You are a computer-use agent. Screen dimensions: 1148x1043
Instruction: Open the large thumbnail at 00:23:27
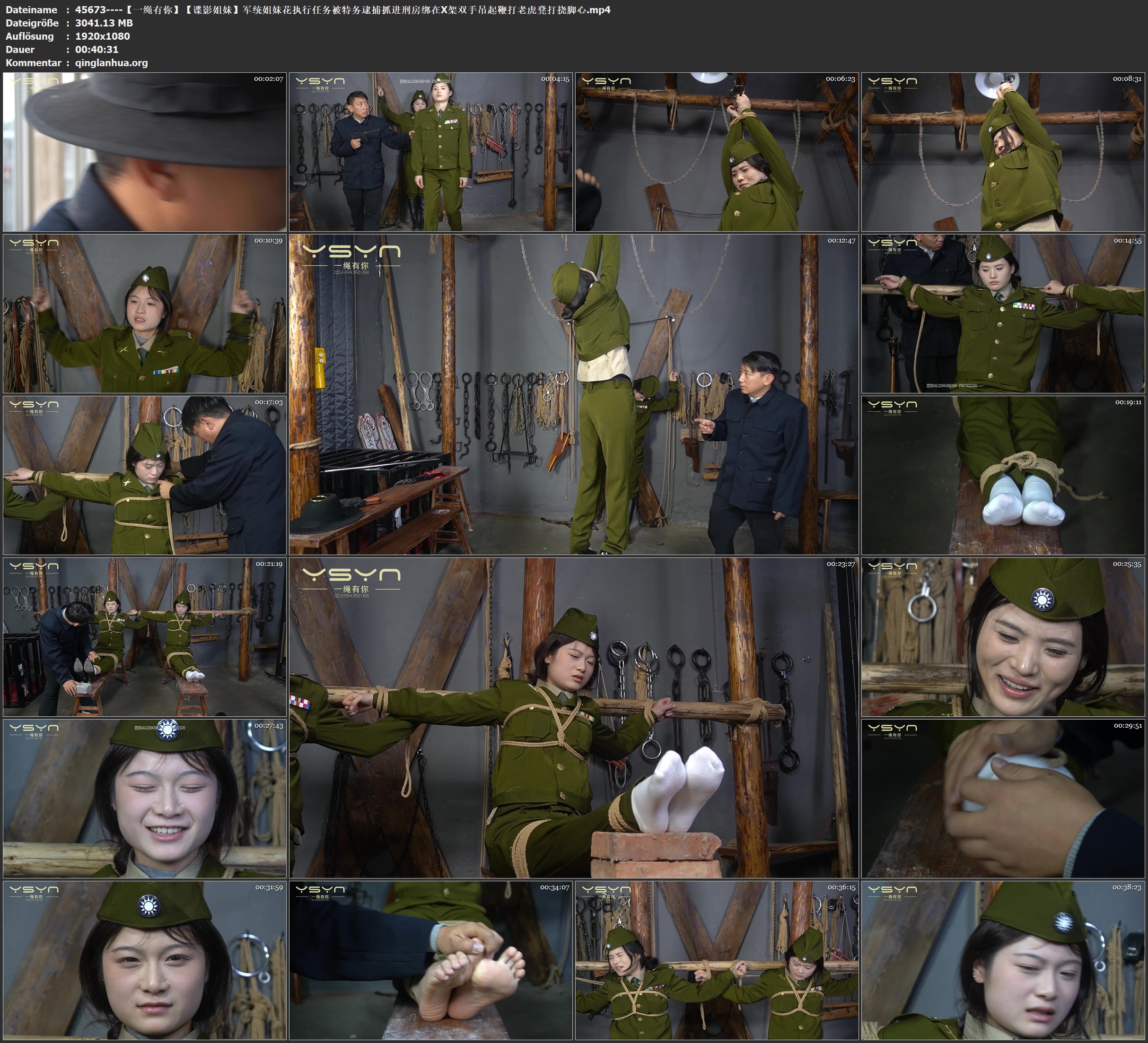point(573,718)
